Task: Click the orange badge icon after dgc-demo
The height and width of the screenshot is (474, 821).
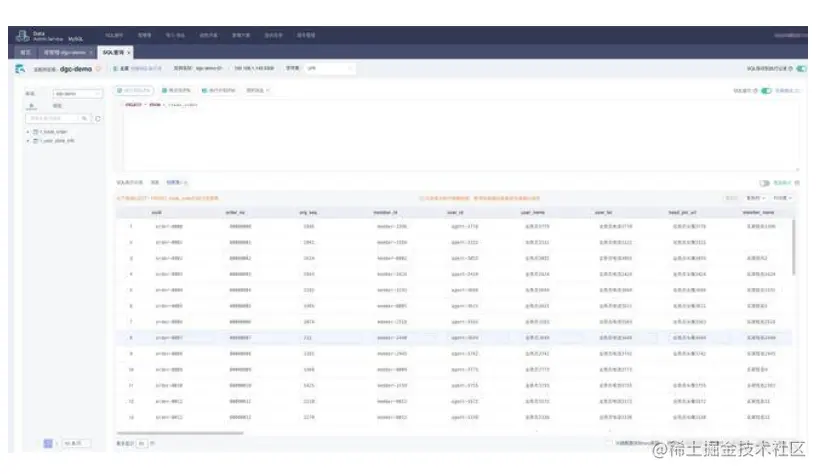Action: pyautogui.click(x=97, y=69)
